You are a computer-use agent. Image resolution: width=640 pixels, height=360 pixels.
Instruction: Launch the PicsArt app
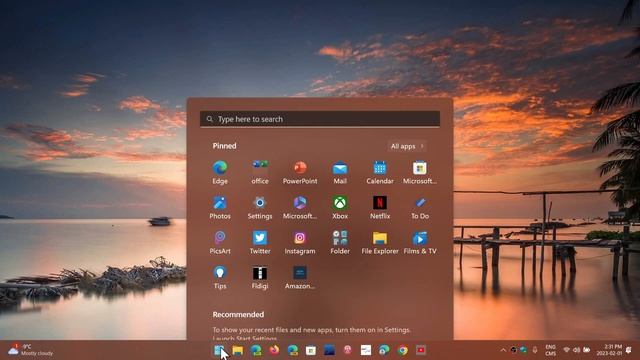(220, 242)
